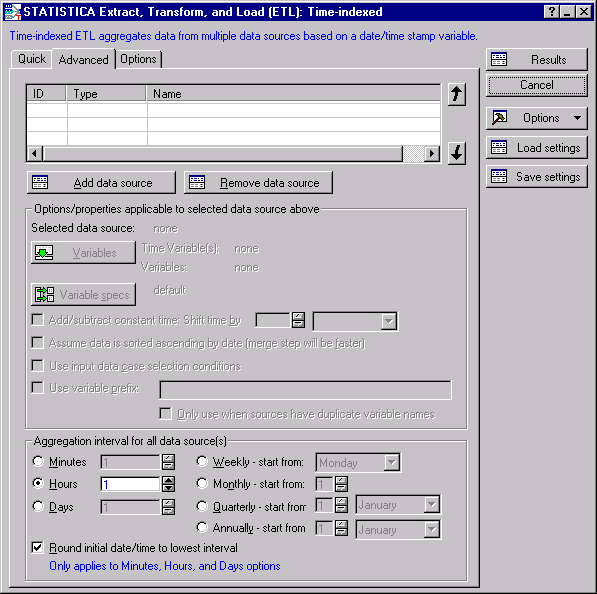The height and width of the screenshot is (594, 597).
Task: Click the data source list right scroll arrow
Action: (431, 154)
